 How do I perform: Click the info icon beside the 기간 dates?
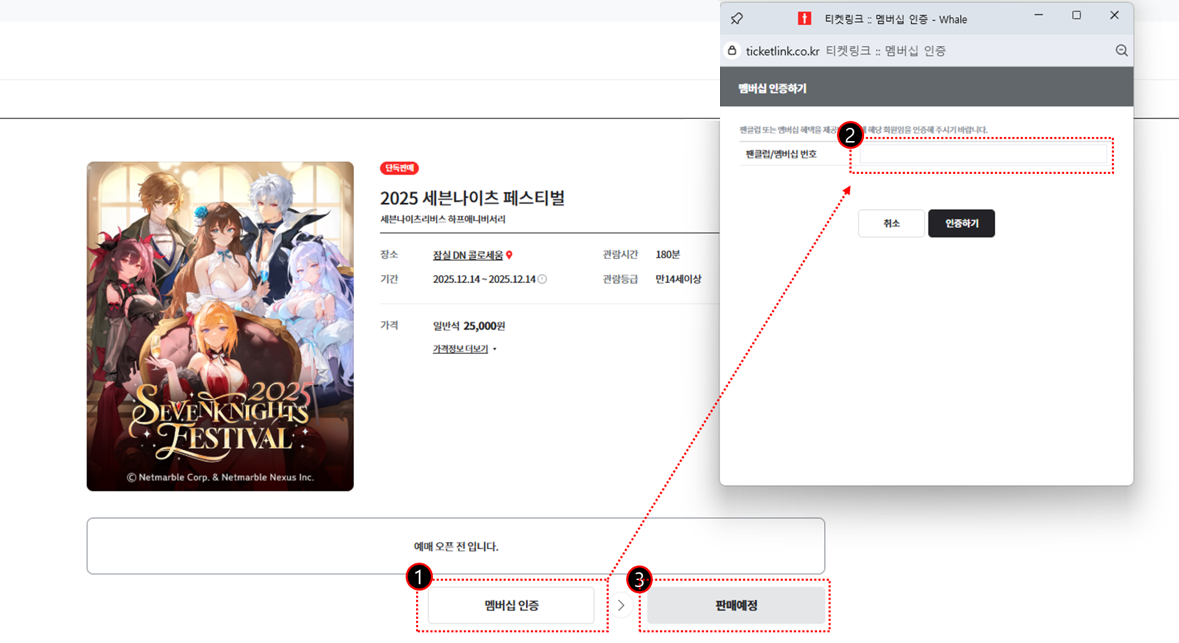(x=542, y=279)
